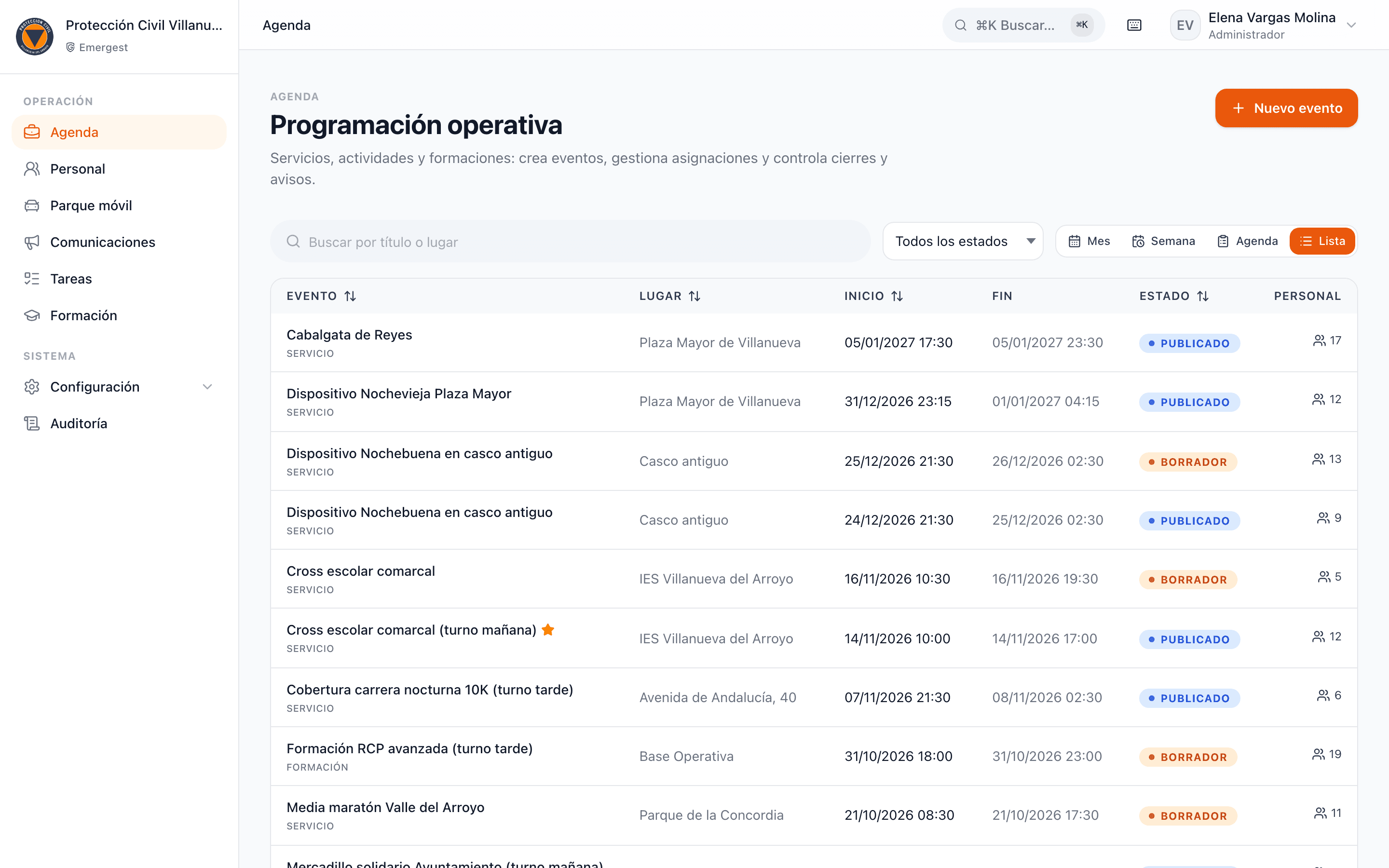Click the star on Cross escolar comarcal (turno mañana)
The width and height of the screenshot is (1389, 868).
point(548,630)
